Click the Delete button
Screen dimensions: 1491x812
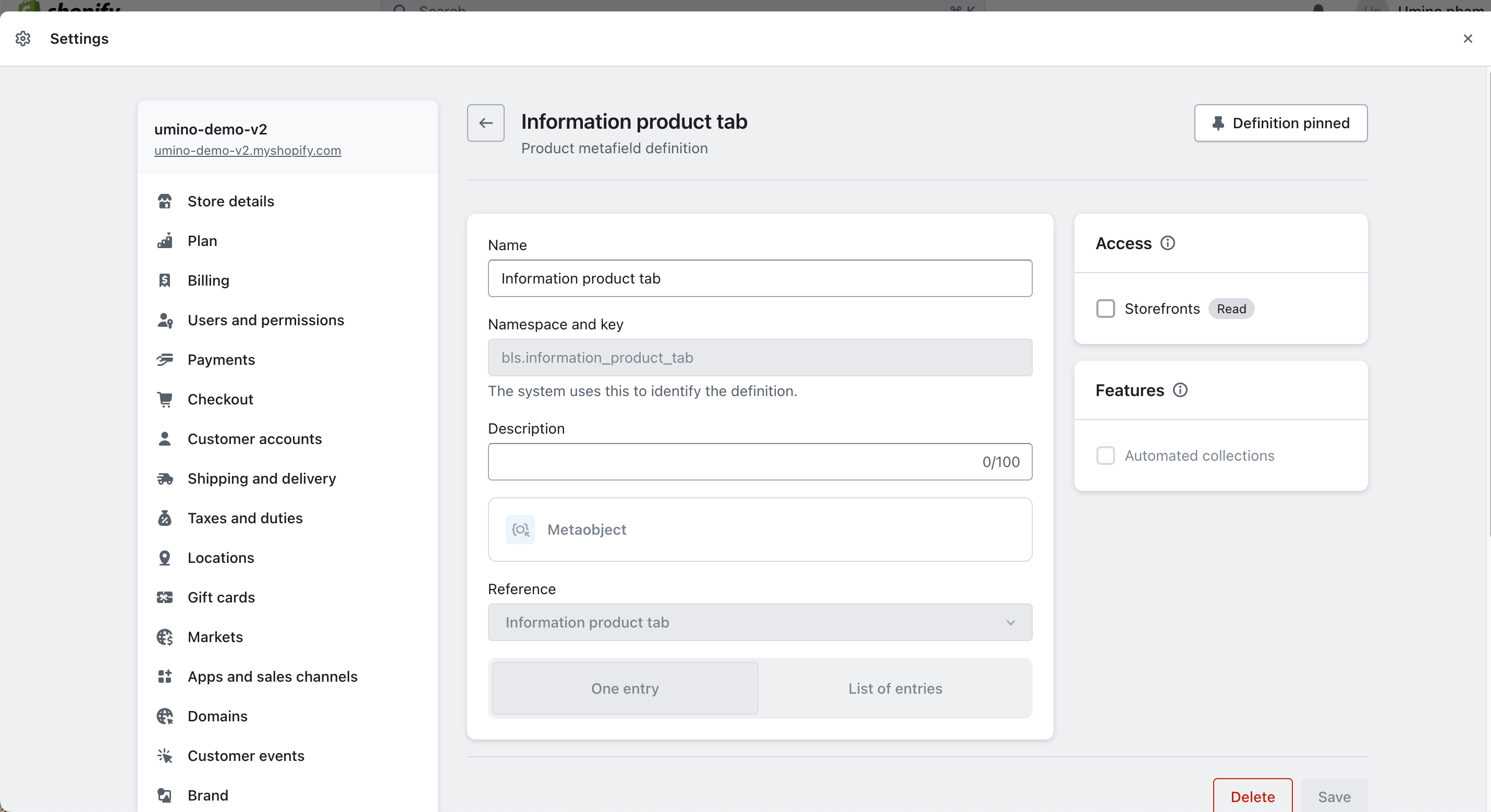point(1252,796)
